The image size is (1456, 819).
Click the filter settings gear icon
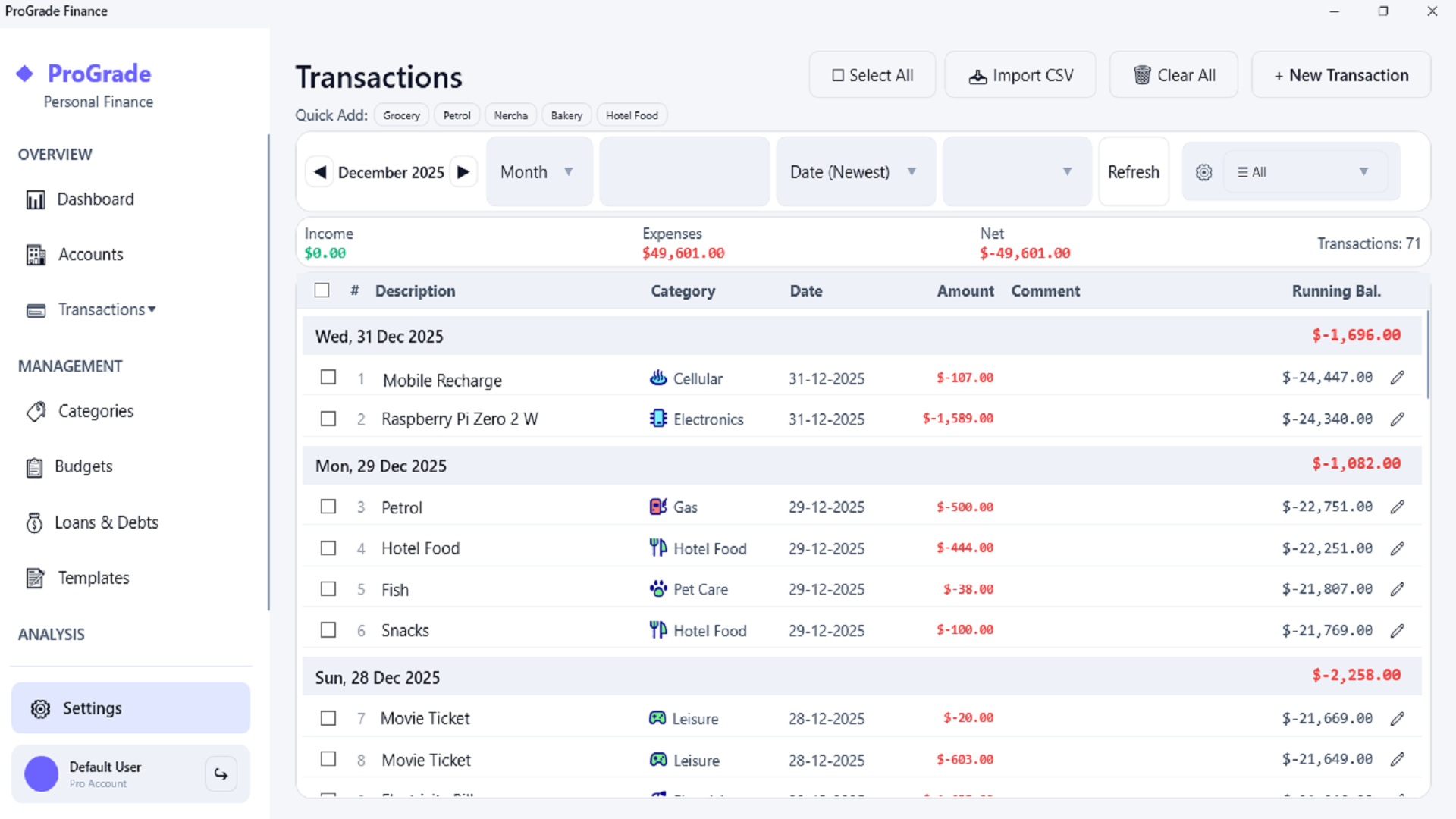point(1203,172)
